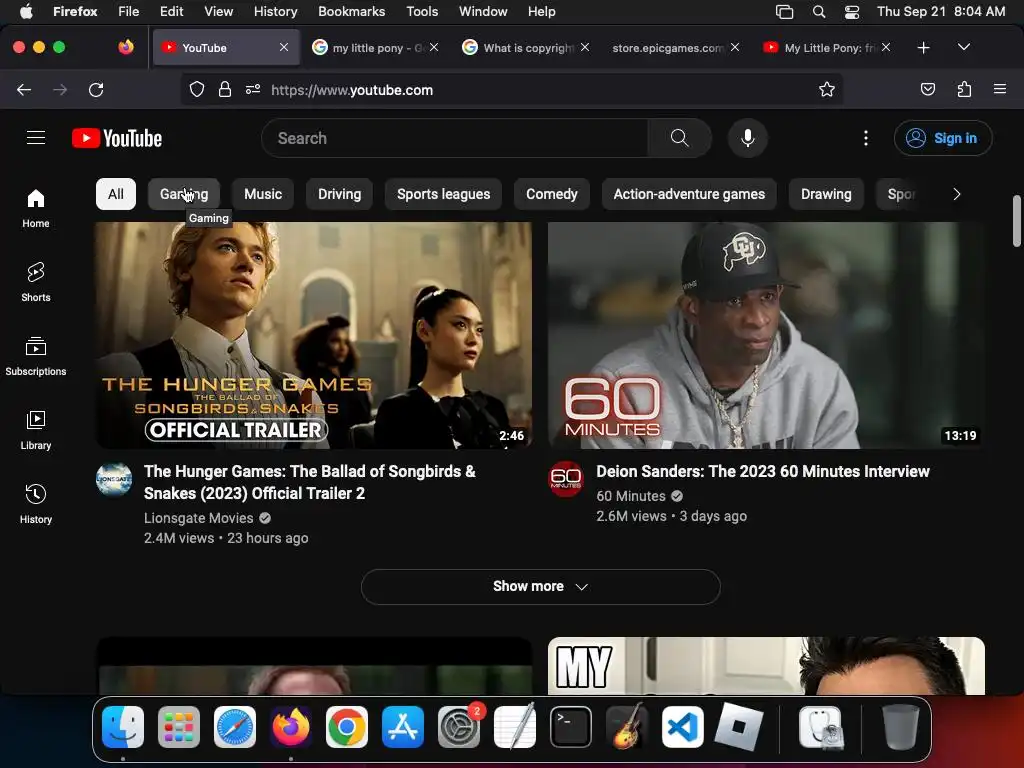This screenshot has width=1024, height=768.
Task: Click 60 Minutes channel avatar
Action: tap(566, 479)
